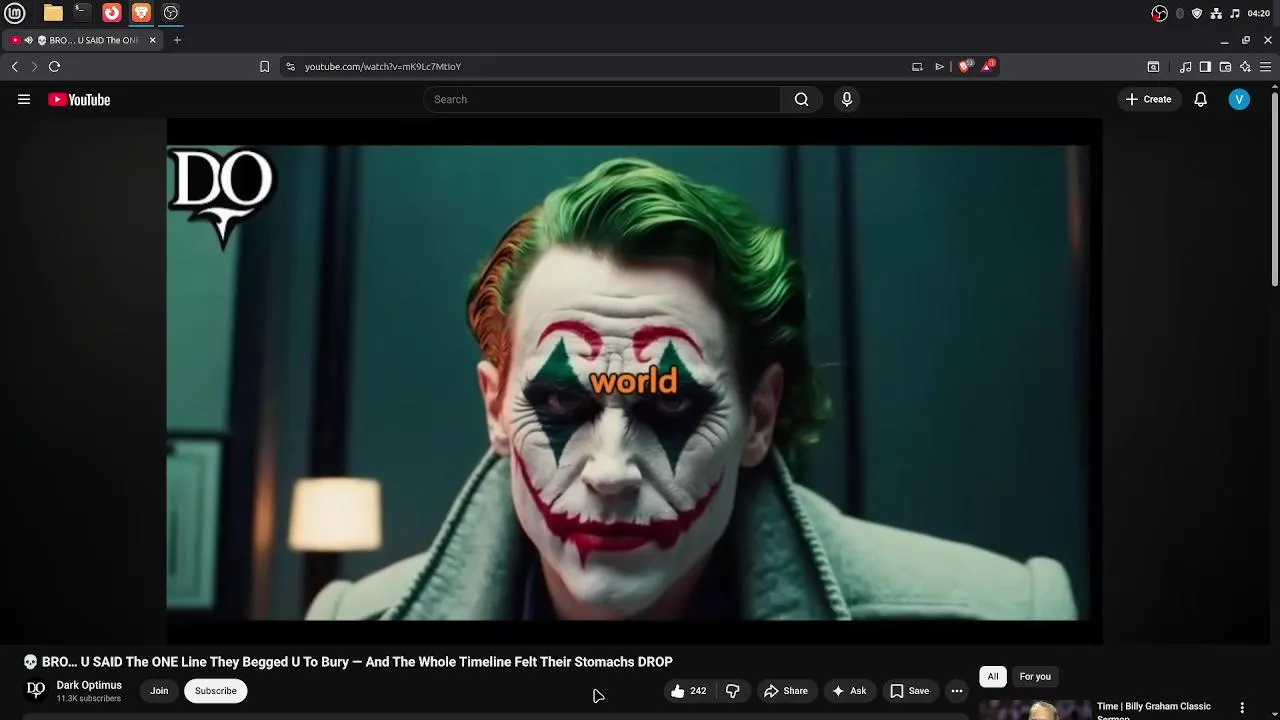
Task: Search by voice with the microphone
Action: click(847, 99)
